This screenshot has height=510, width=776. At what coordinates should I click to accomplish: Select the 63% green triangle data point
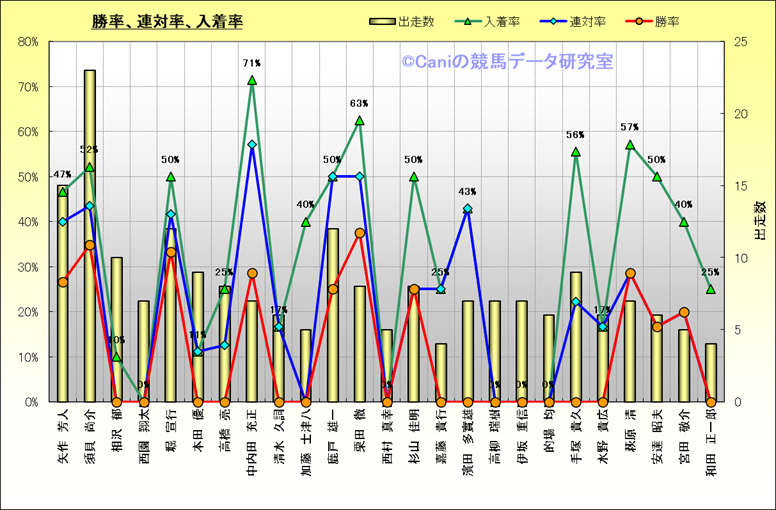click(360, 120)
